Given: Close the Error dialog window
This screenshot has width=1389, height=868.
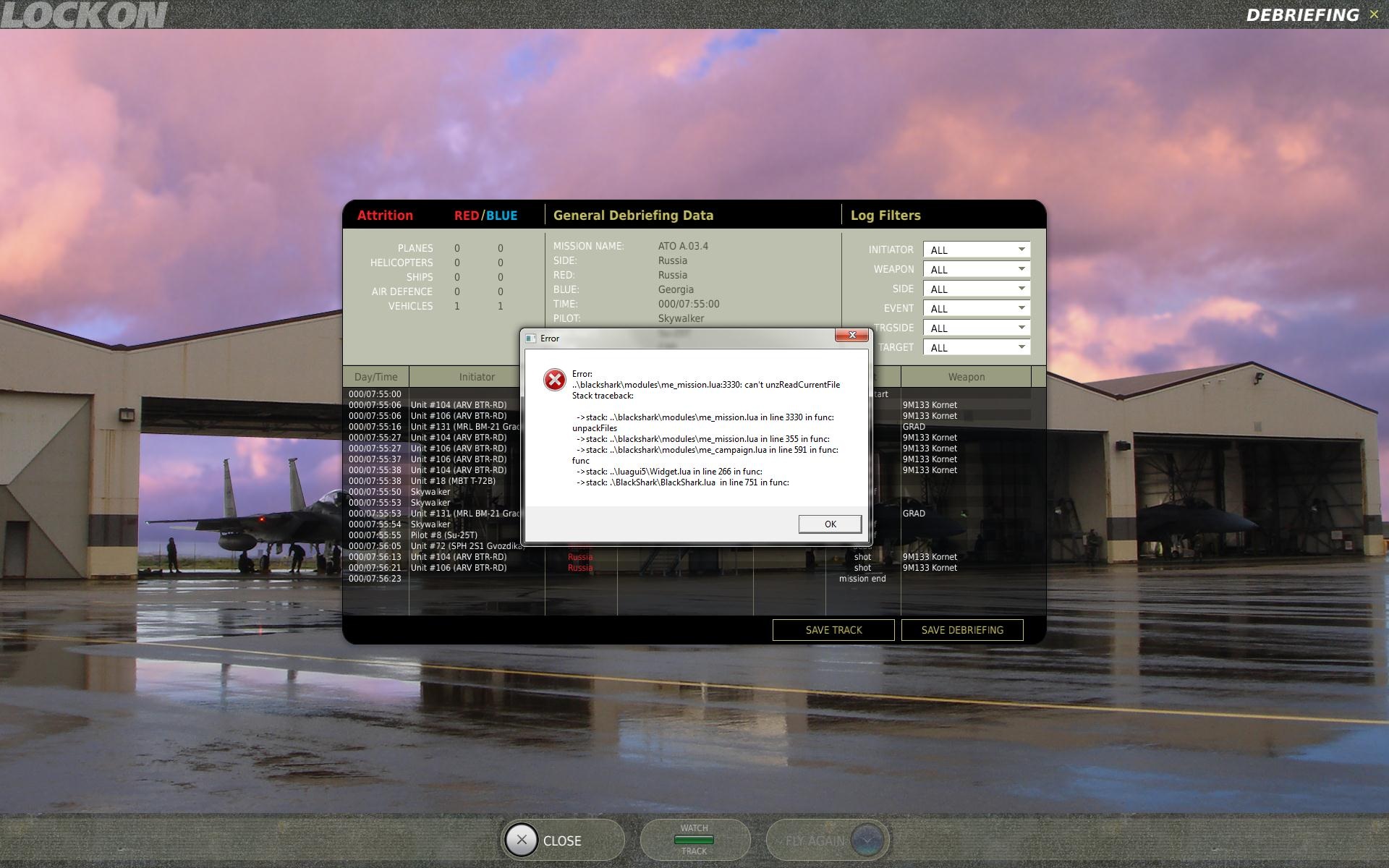Looking at the screenshot, I should (851, 336).
